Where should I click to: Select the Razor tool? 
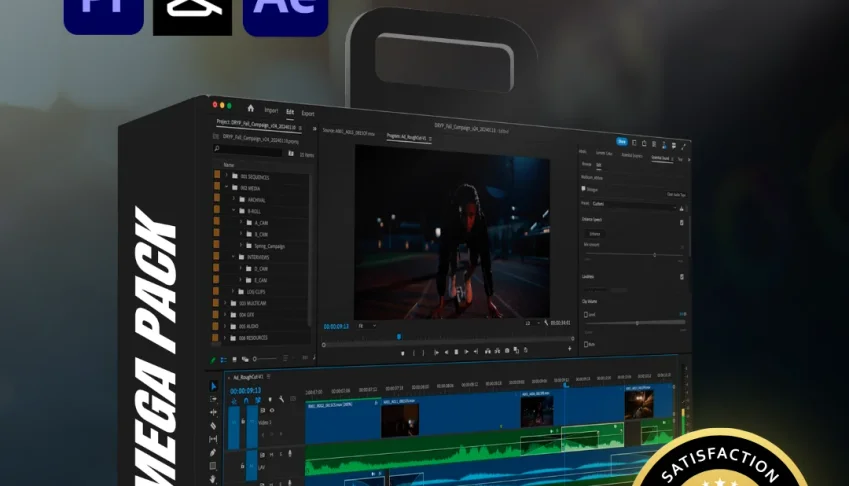213,426
